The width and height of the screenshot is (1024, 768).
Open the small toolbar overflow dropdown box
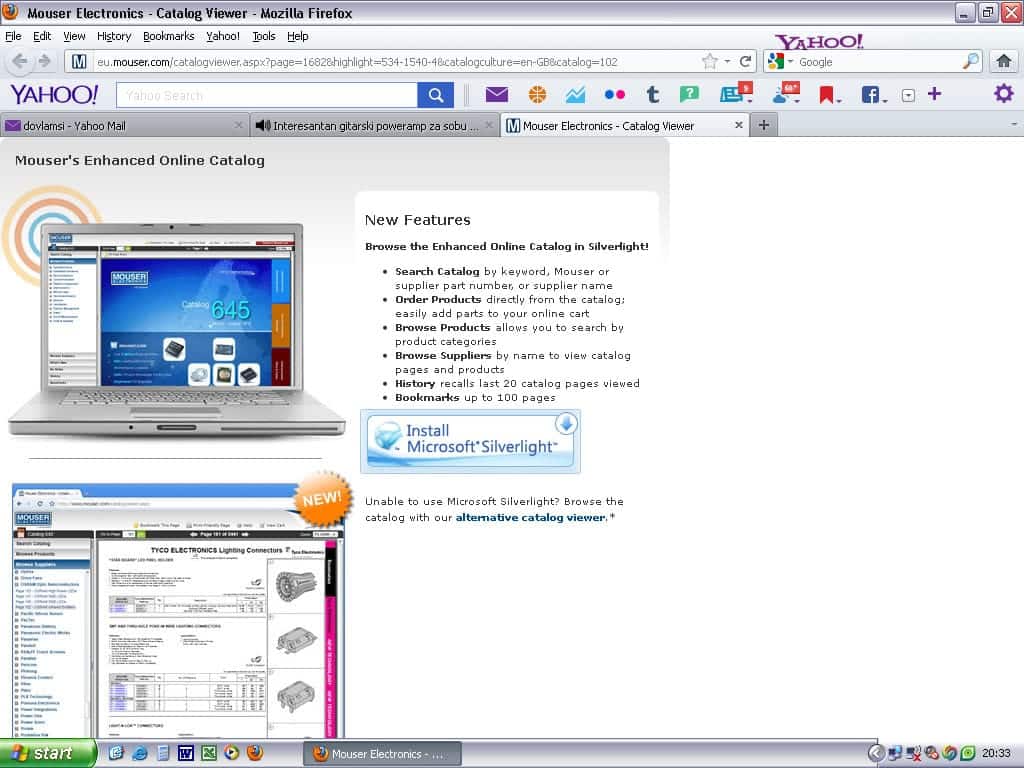coord(908,95)
